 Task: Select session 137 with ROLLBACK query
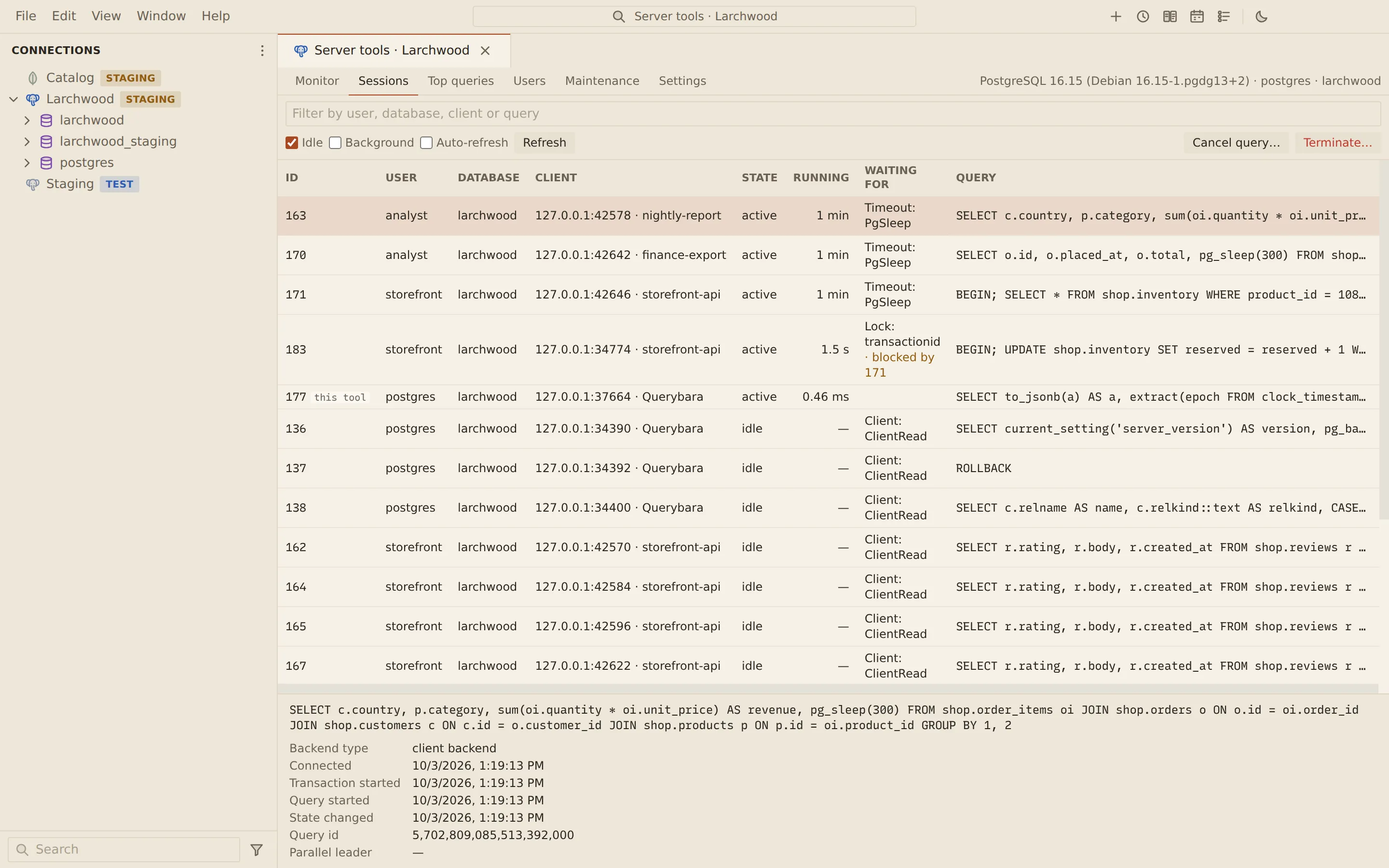[x=828, y=468]
